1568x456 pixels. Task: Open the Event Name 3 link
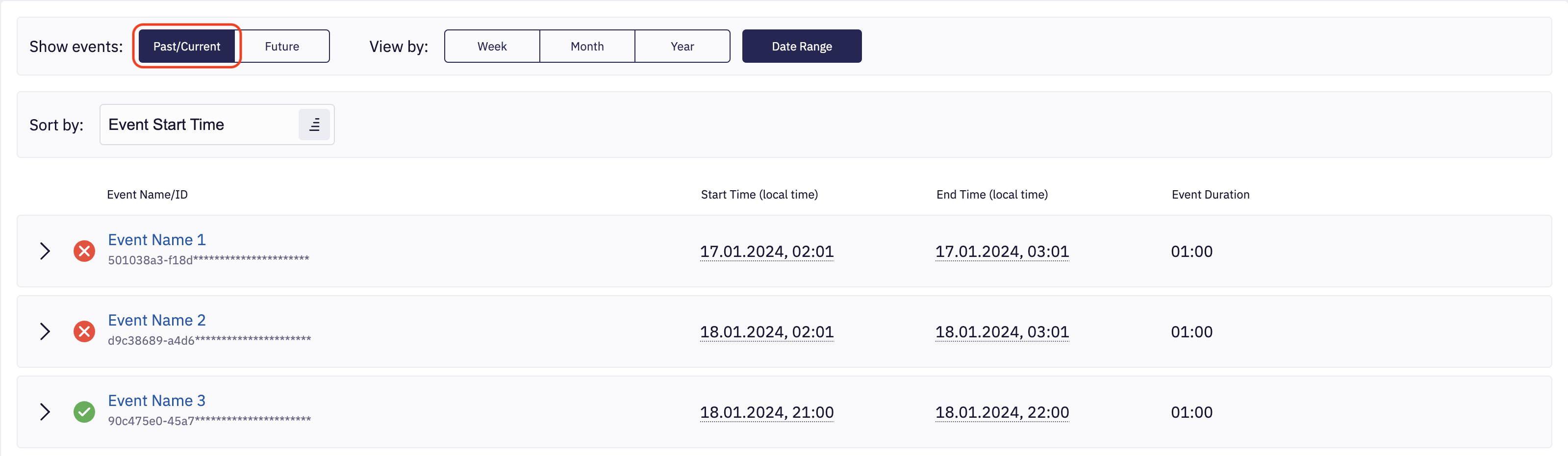[x=156, y=401]
